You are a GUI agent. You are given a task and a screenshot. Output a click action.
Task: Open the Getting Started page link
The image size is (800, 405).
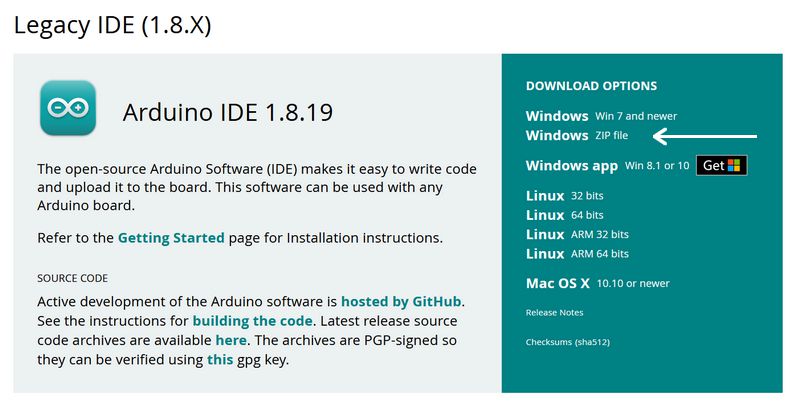pos(171,238)
